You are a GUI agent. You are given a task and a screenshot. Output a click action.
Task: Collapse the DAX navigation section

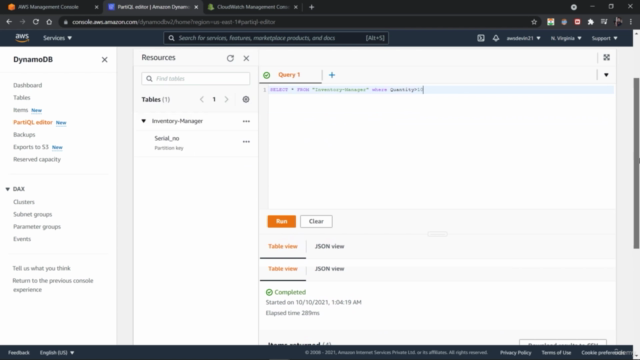tap(7, 189)
